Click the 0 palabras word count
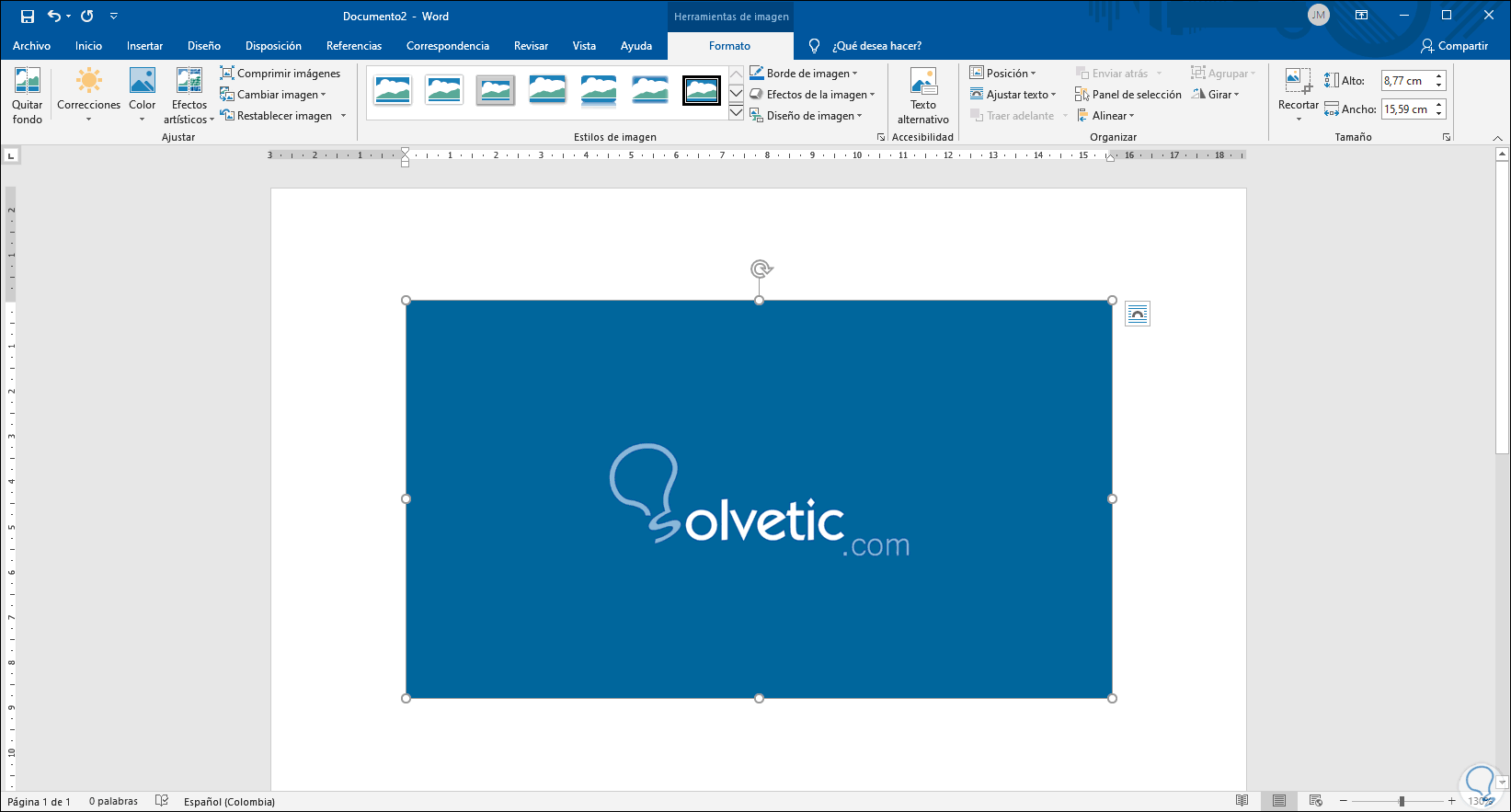1511x812 pixels. tap(113, 802)
